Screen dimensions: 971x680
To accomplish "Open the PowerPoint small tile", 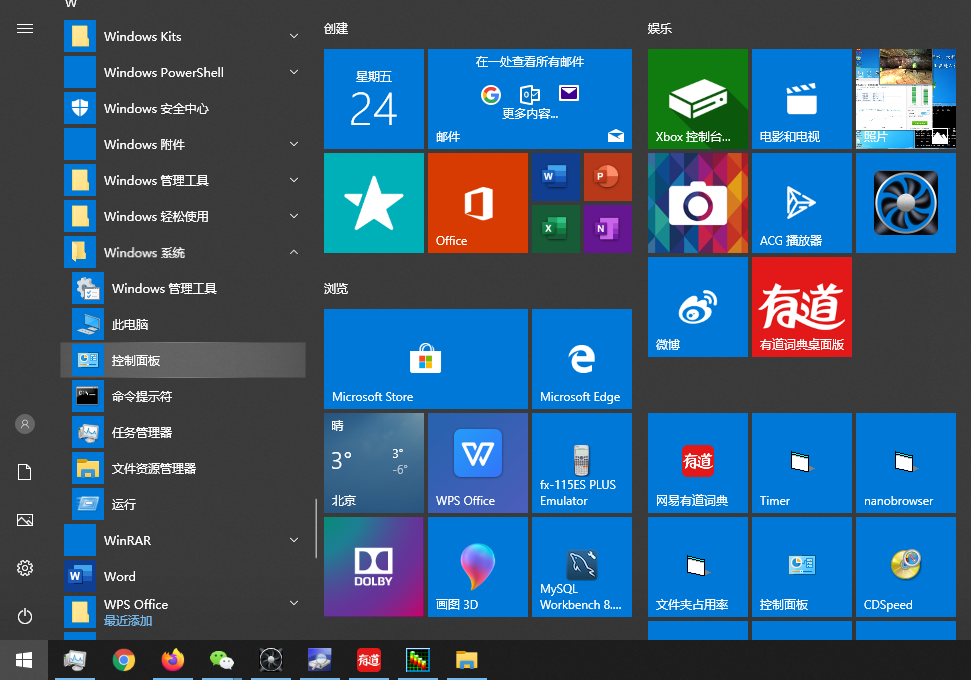I will tap(608, 177).
